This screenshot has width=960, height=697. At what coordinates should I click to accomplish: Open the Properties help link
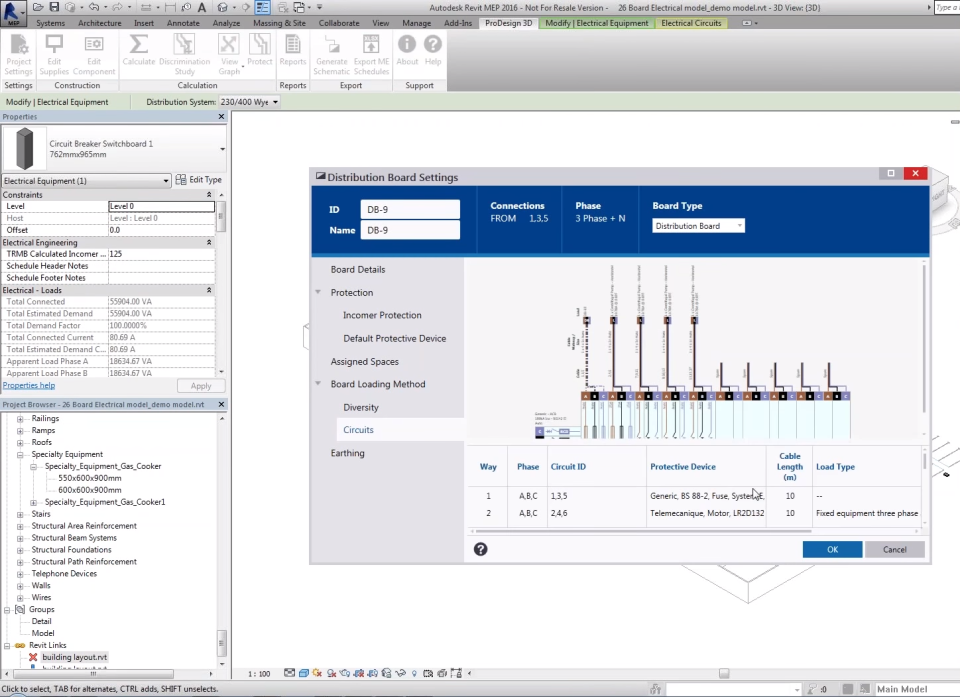[x=29, y=385]
